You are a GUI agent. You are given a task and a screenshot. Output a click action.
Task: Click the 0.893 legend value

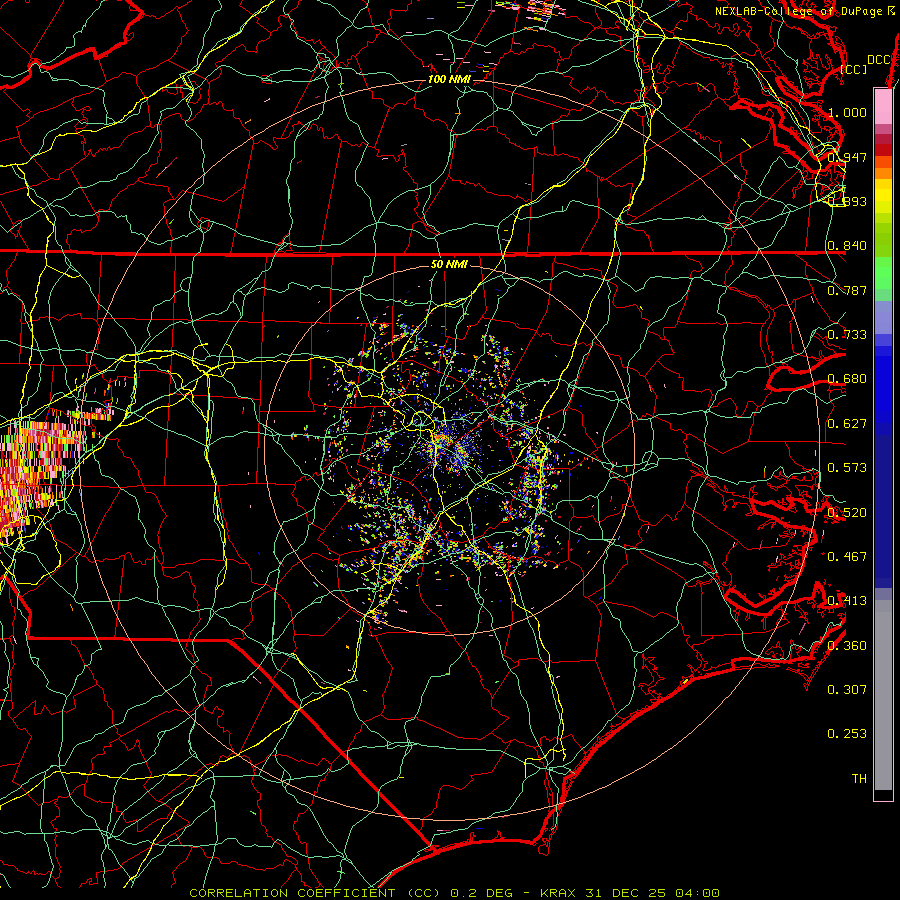847,201
